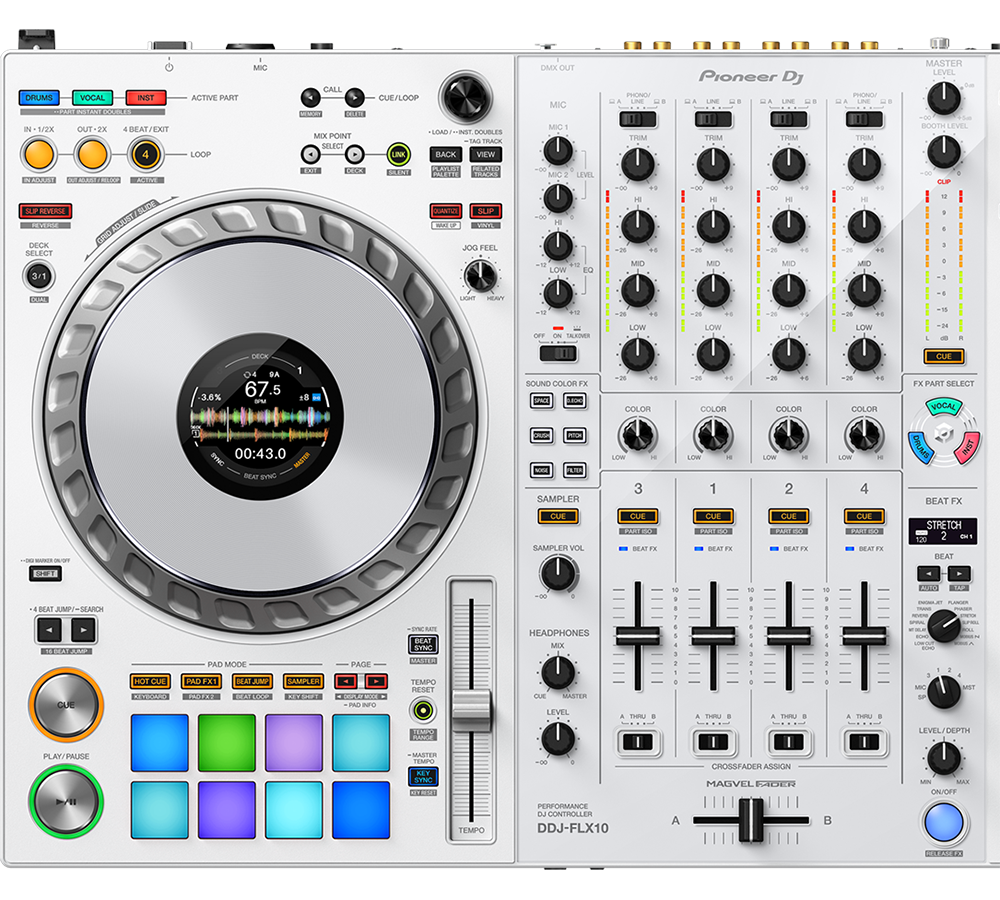The width and height of the screenshot is (1000, 900).
Task: Toggle the QUANTIZE button
Action: (446, 211)
